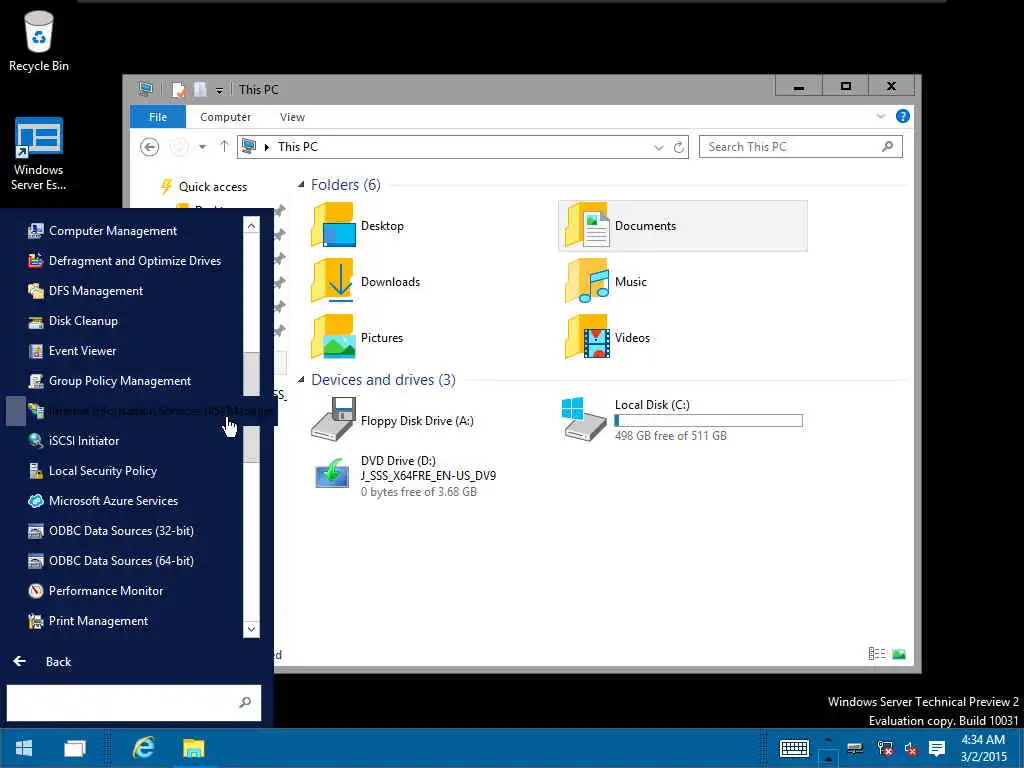Image resolution: width=1024 pixels, height=768 pixels.
Task: Start Disk Cleanup
Action: 124,321
